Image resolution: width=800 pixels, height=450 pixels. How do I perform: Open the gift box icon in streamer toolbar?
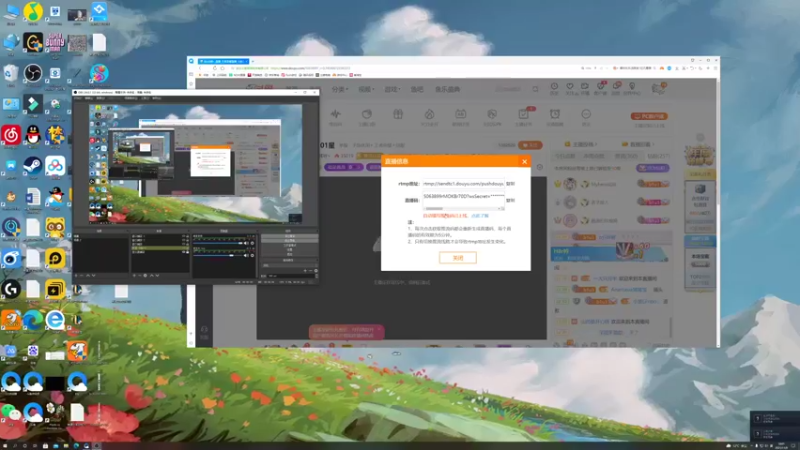[x=398, y=114]
